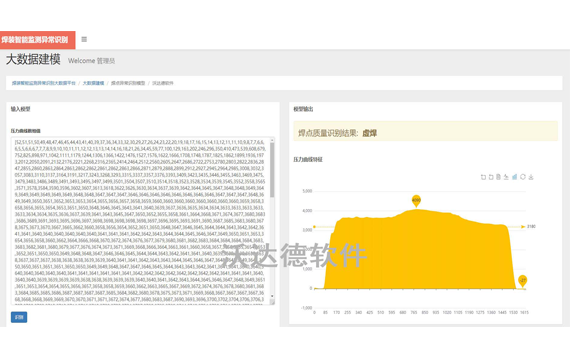Open the data view icon in chart toolbox
570x360 pixels.
tap(499, 177)
